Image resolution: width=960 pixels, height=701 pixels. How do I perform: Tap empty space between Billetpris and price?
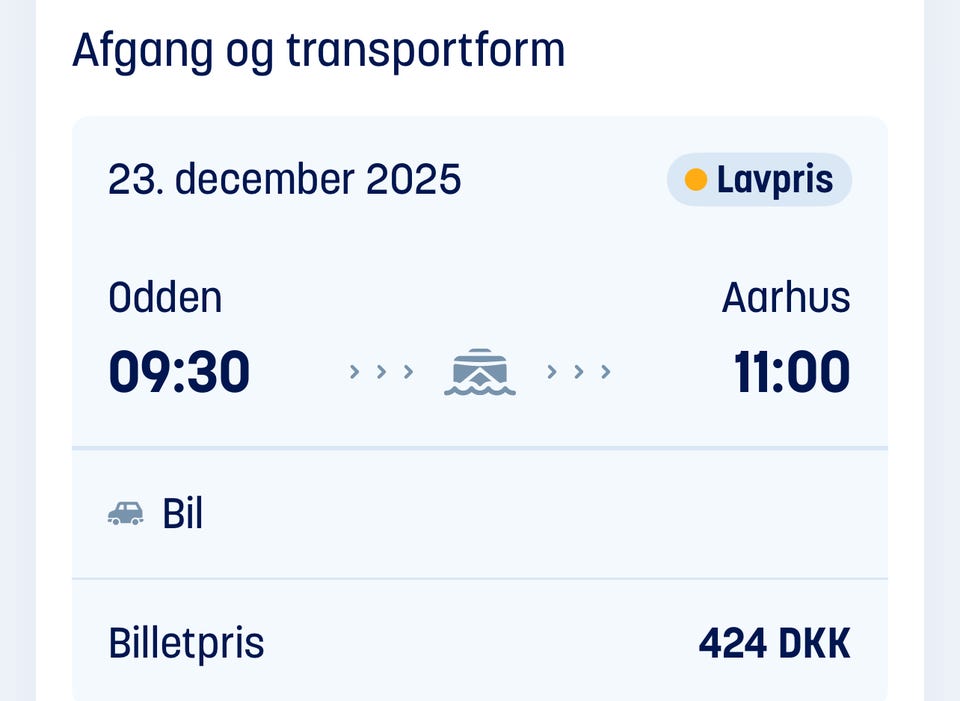click(x=480, y=643)
